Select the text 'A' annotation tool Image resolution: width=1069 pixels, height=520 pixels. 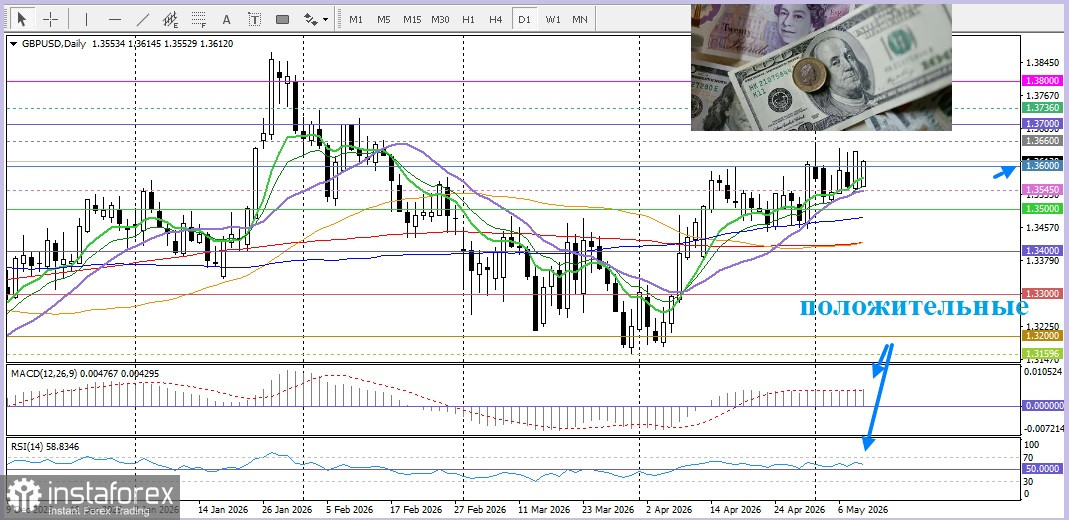click(x=227, y=19)
